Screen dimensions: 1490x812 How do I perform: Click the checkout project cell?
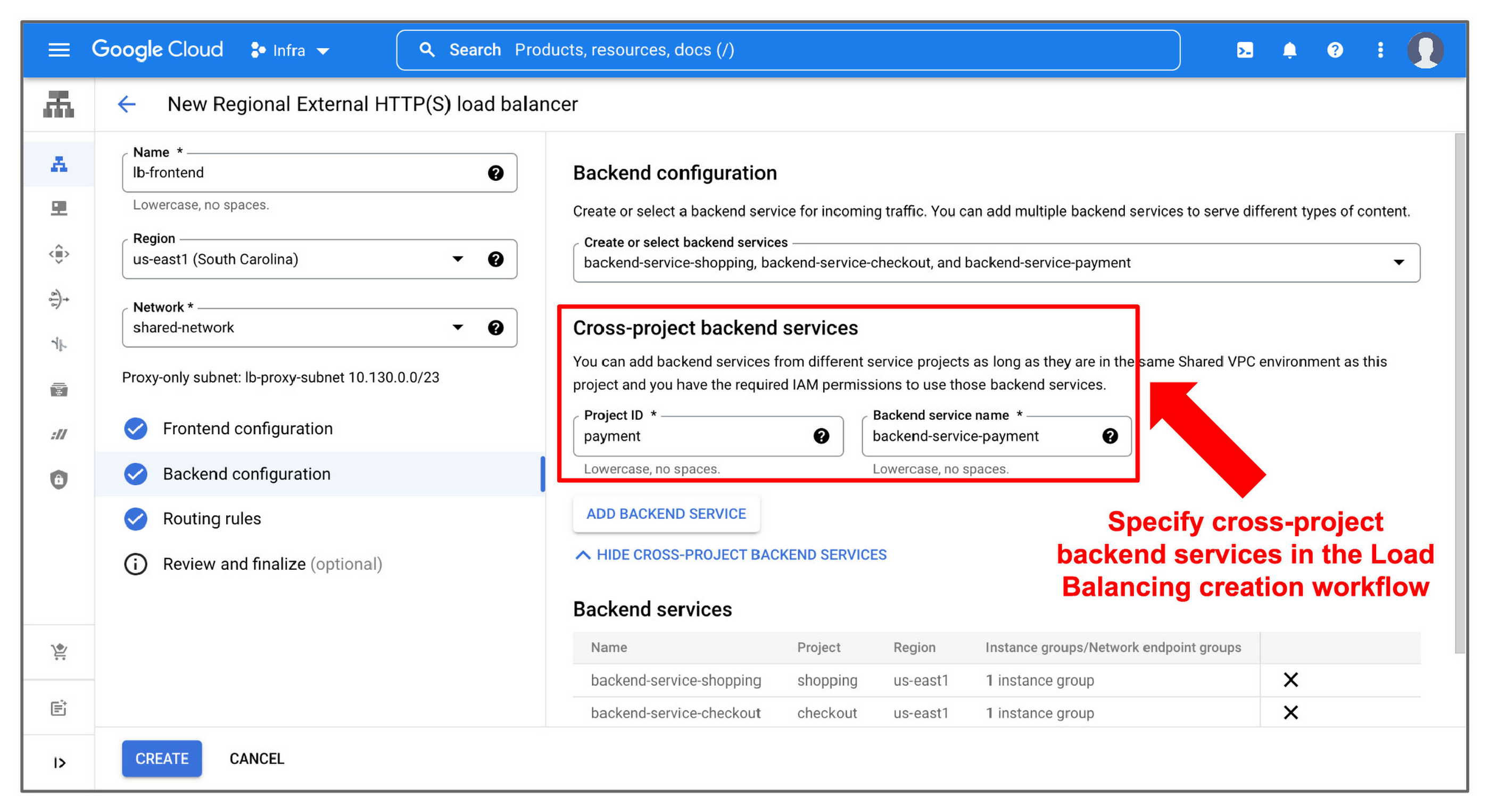pyautogui.click(x=826, y=712)
